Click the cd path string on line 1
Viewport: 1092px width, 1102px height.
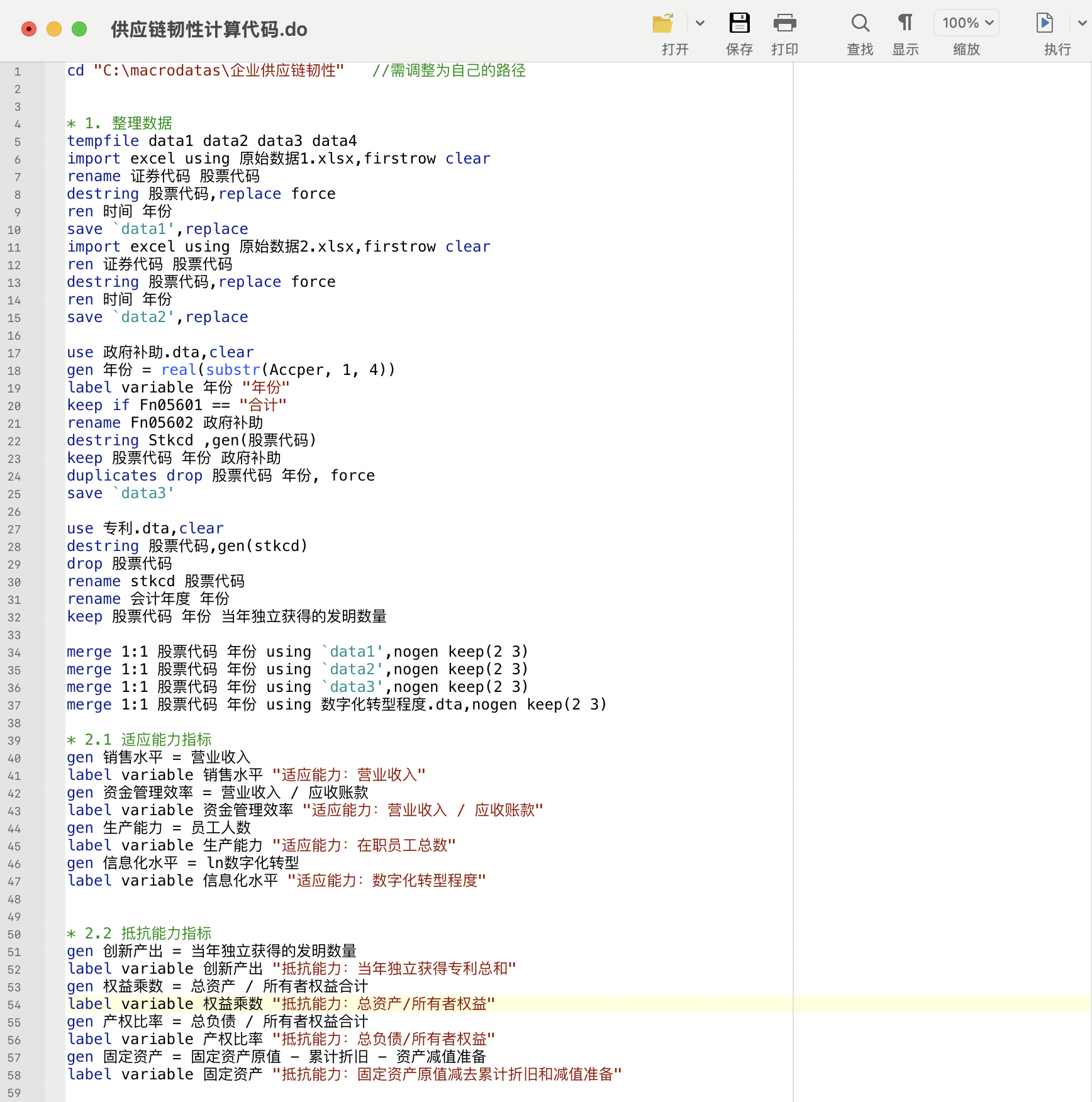click(218, 70)
